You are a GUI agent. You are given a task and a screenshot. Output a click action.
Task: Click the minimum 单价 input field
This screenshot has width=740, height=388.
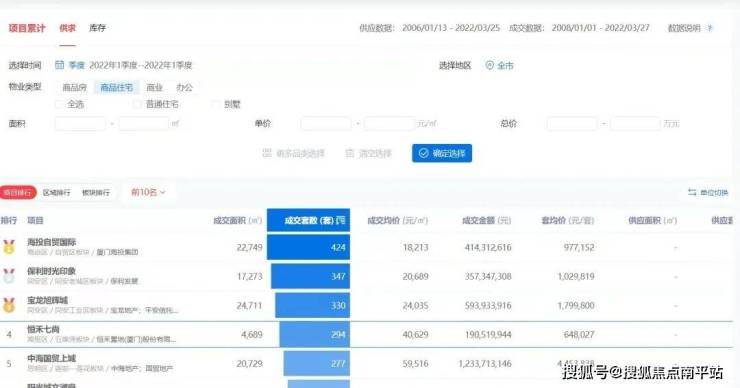[x=326, y=124]
